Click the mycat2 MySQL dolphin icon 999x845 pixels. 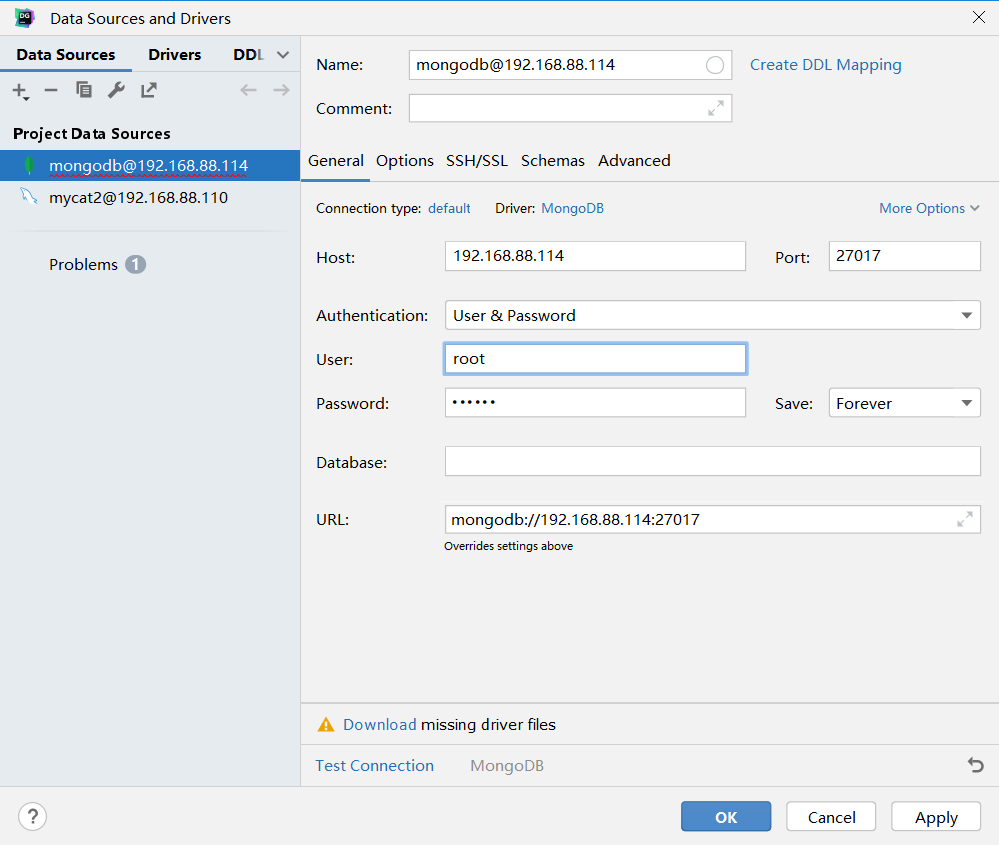[29, 196]
